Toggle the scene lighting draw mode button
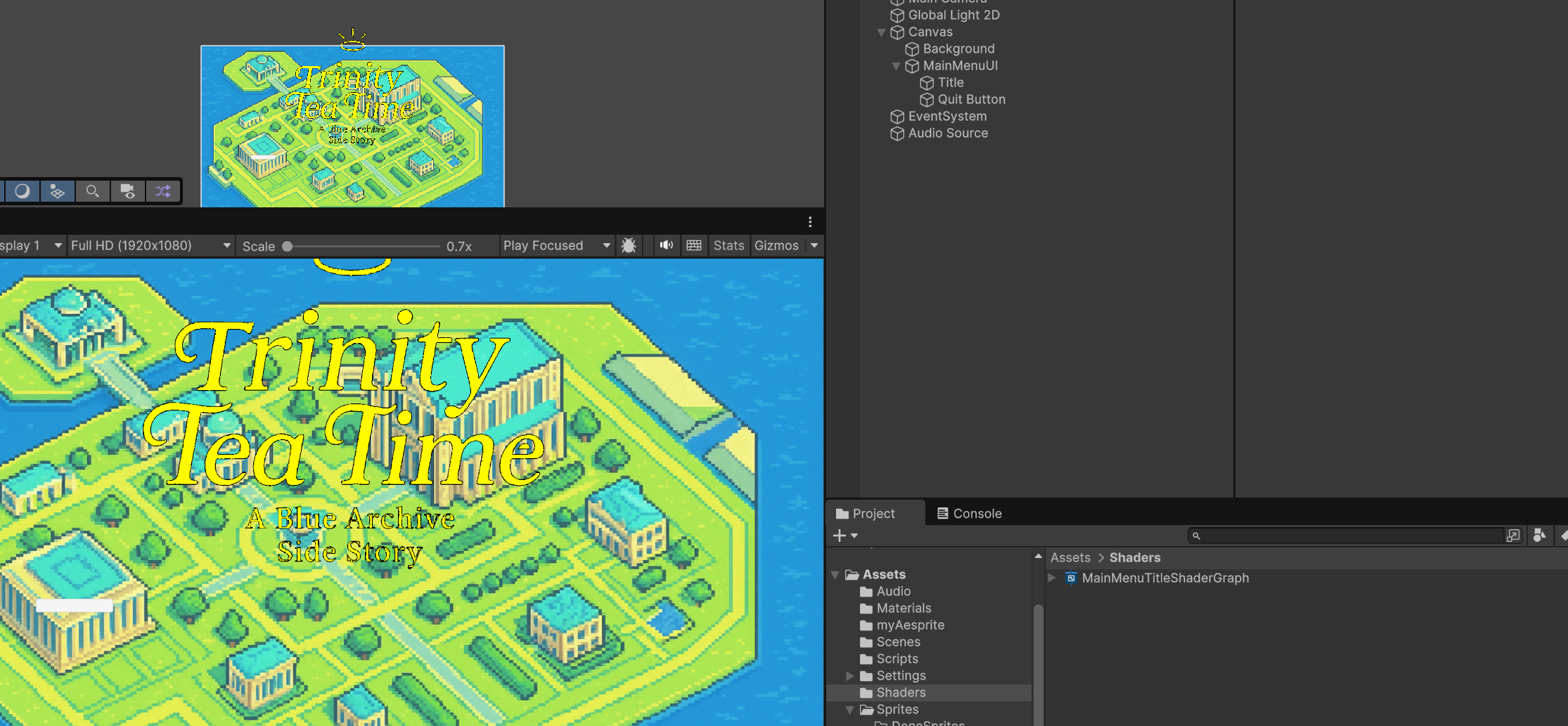The height and width of the screenshot is (726, 1568). coord(23,191)
